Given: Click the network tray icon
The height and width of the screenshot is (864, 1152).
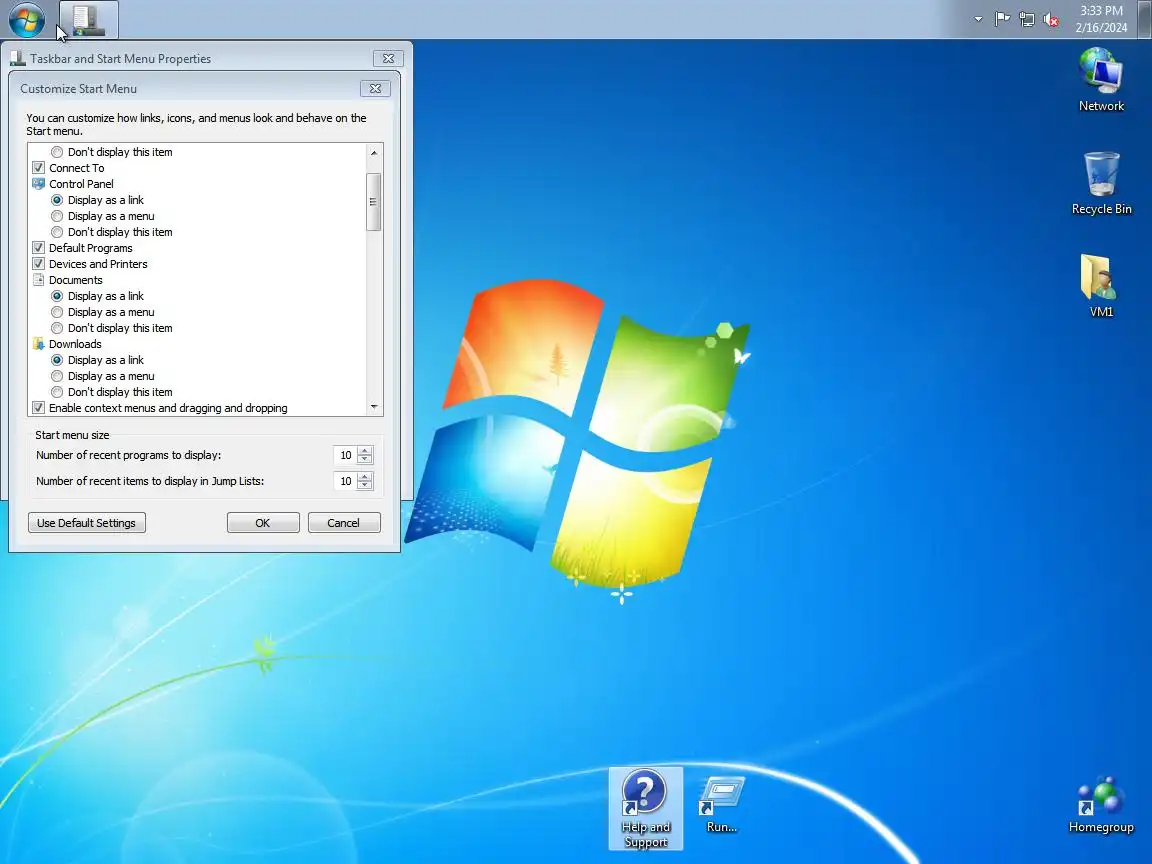Looking at the screenshot, I should click(x=1027, y=20).
